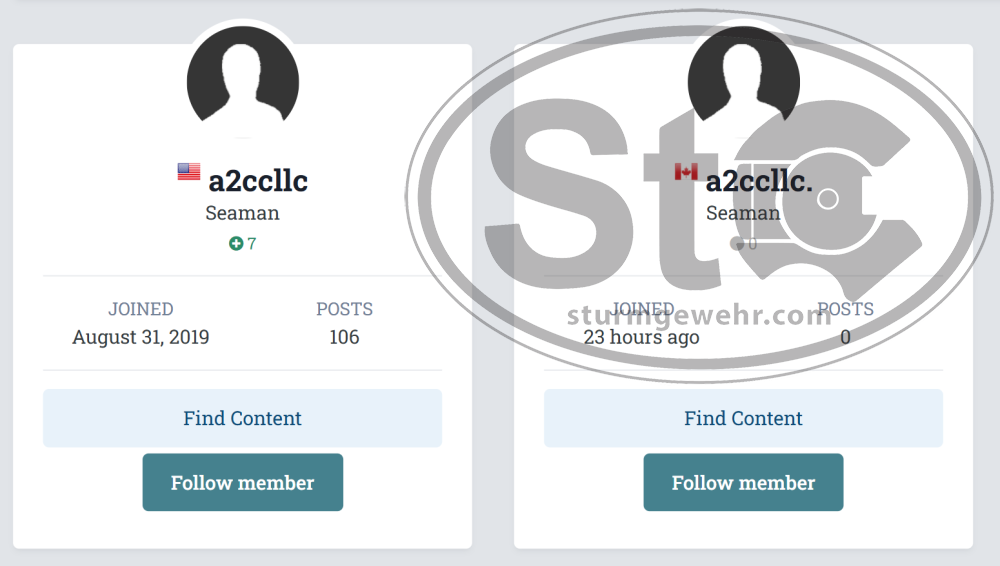Click the August 31, 2019 join date
This screenshot has height=566, width=1000.
click(x=141, y=337)
